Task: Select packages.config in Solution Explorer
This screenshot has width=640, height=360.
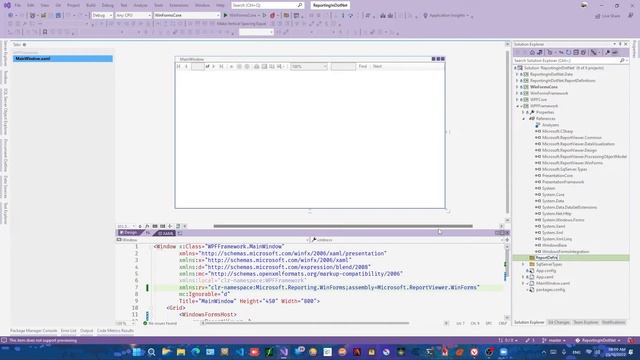Action: click(550, 290)
